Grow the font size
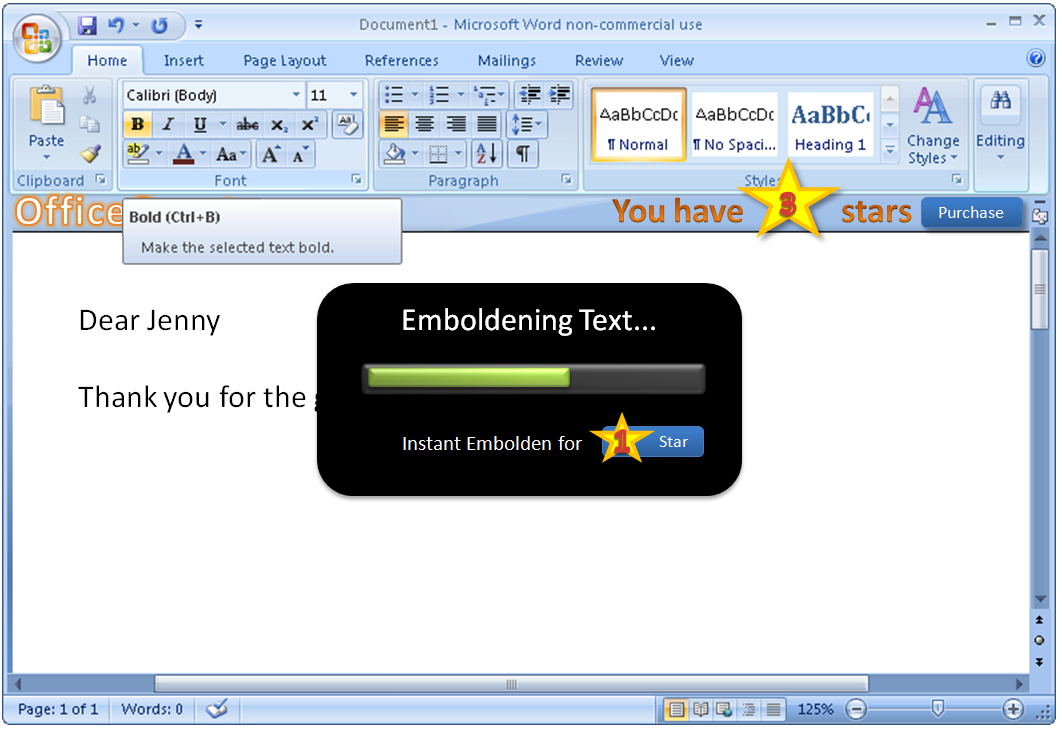 (270, 154)
